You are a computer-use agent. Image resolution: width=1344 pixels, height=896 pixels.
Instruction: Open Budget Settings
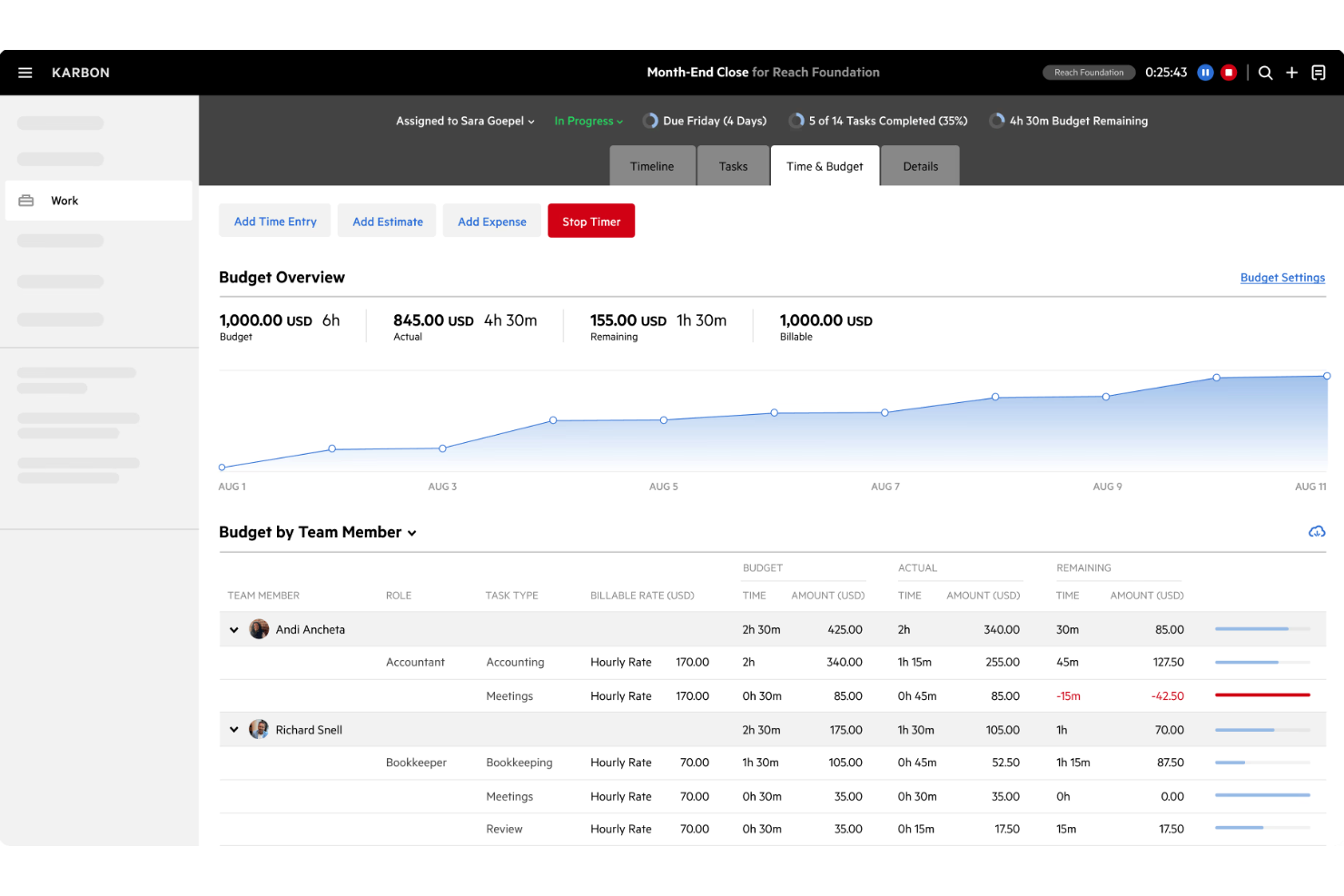[1282, 277]
